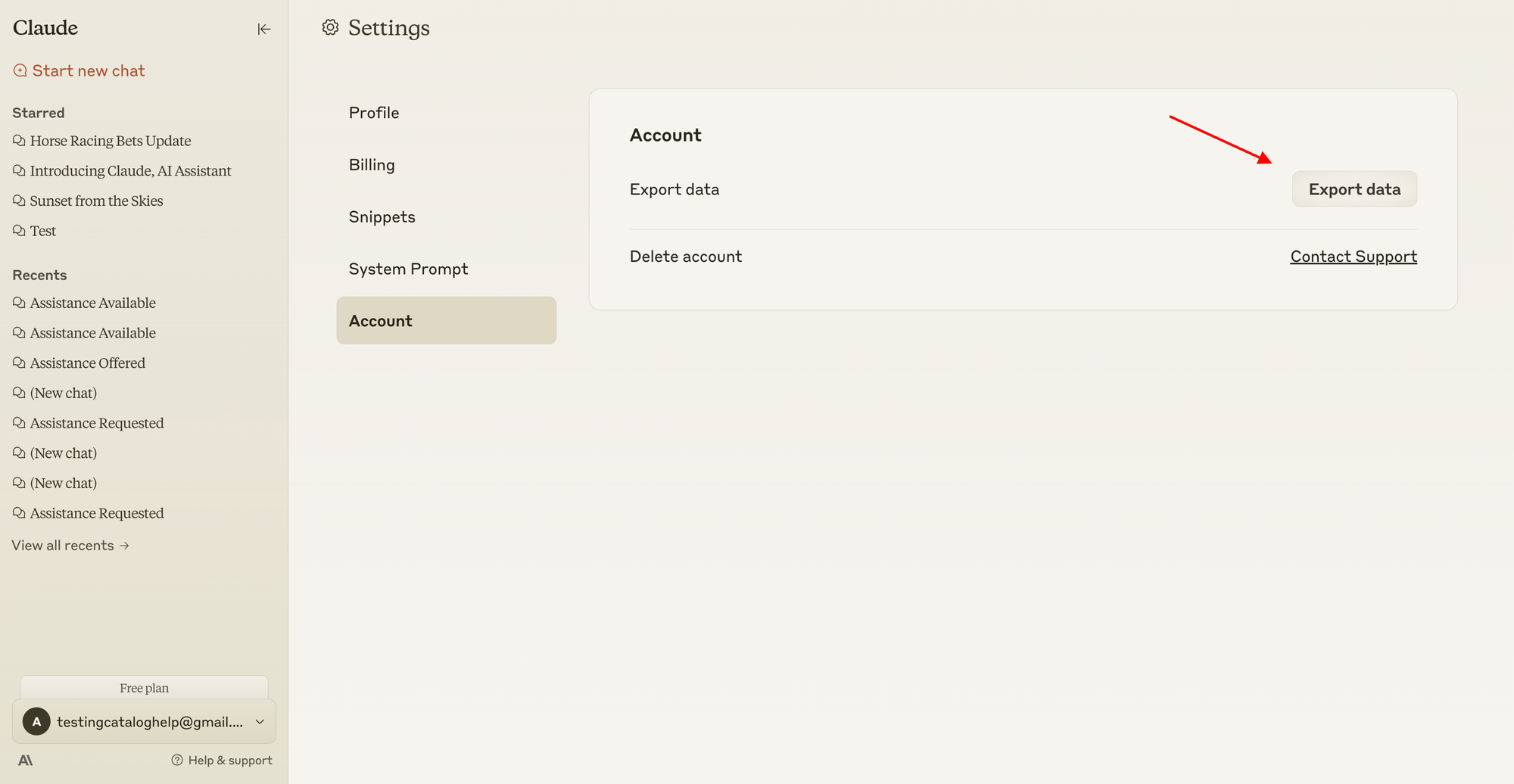The height and width of the screenshot is (784, 1514).
Task: Click the Recents section heading
Action: (39, 275)
